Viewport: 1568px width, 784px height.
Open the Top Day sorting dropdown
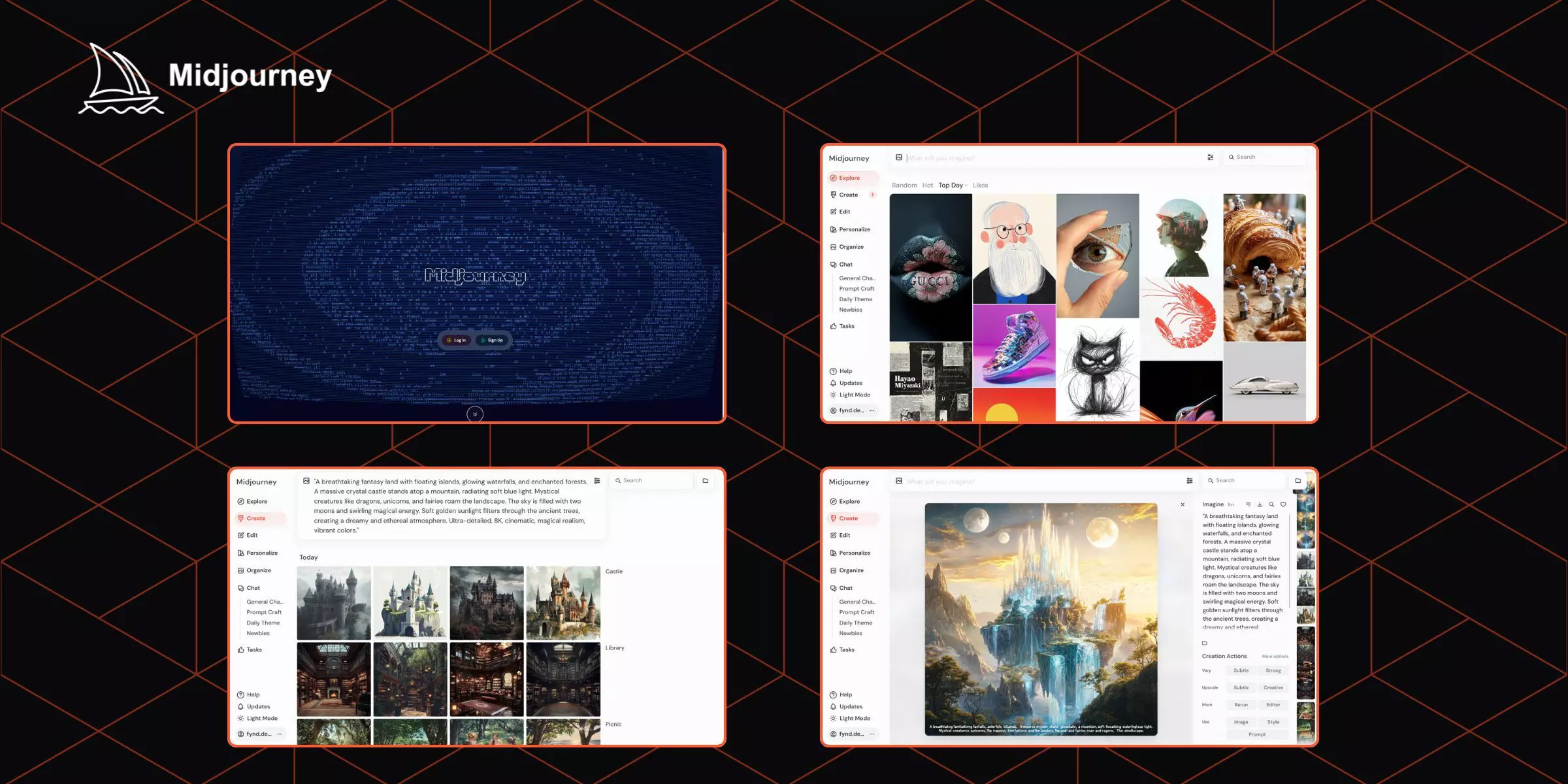953,186
